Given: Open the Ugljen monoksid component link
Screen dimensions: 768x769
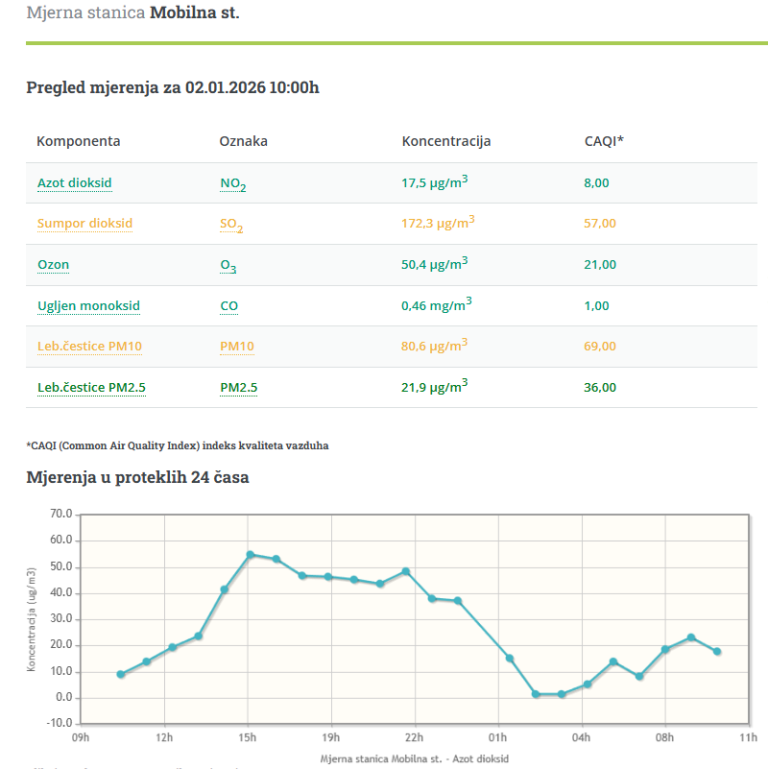Looking at the screenshot, I should (88, 306).
